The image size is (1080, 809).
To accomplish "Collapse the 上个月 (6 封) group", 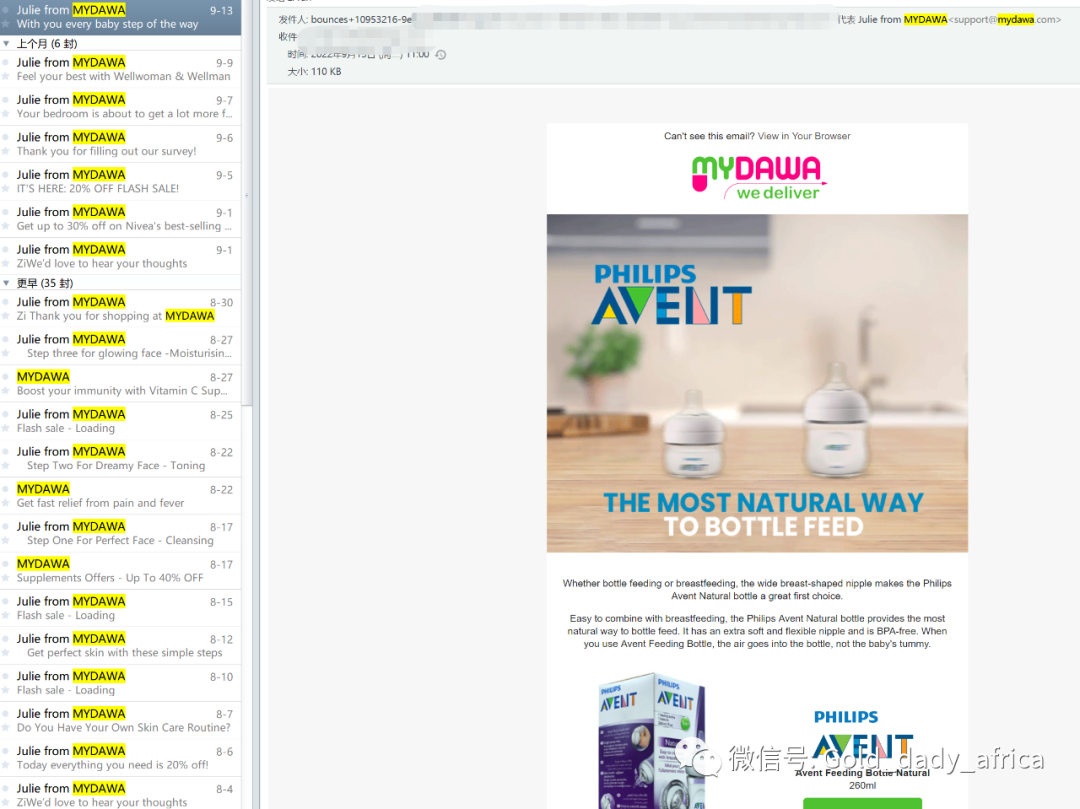I will pyautogui.click(x=6, y=43).
